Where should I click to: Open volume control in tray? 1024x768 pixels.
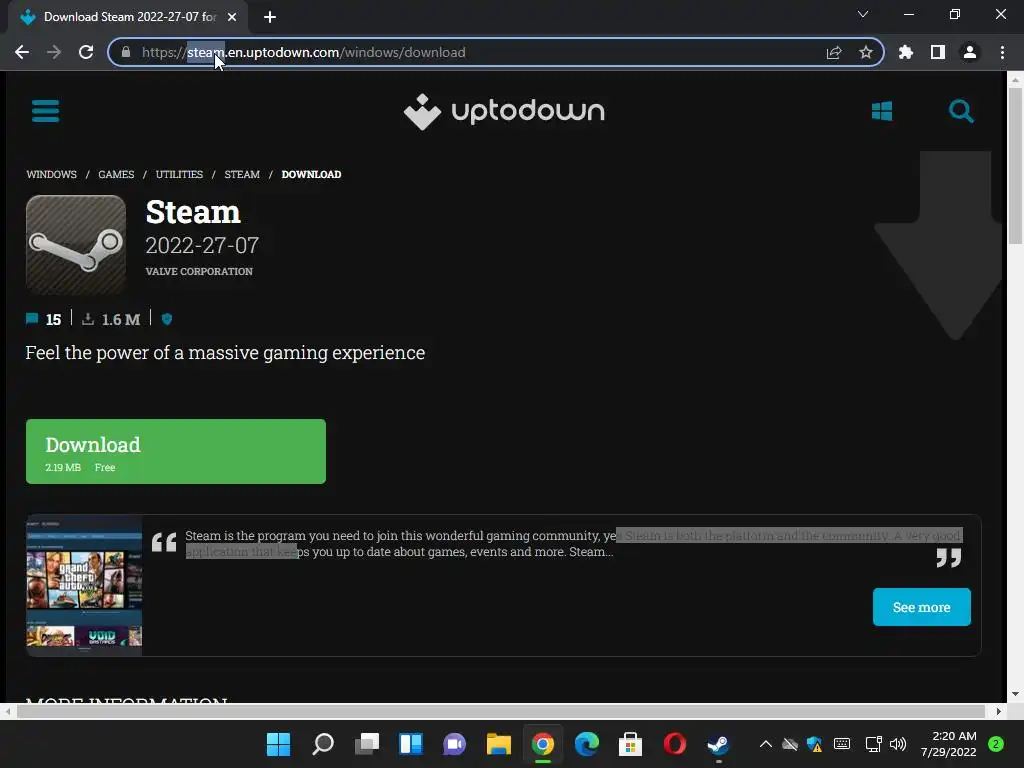[898, 744]
